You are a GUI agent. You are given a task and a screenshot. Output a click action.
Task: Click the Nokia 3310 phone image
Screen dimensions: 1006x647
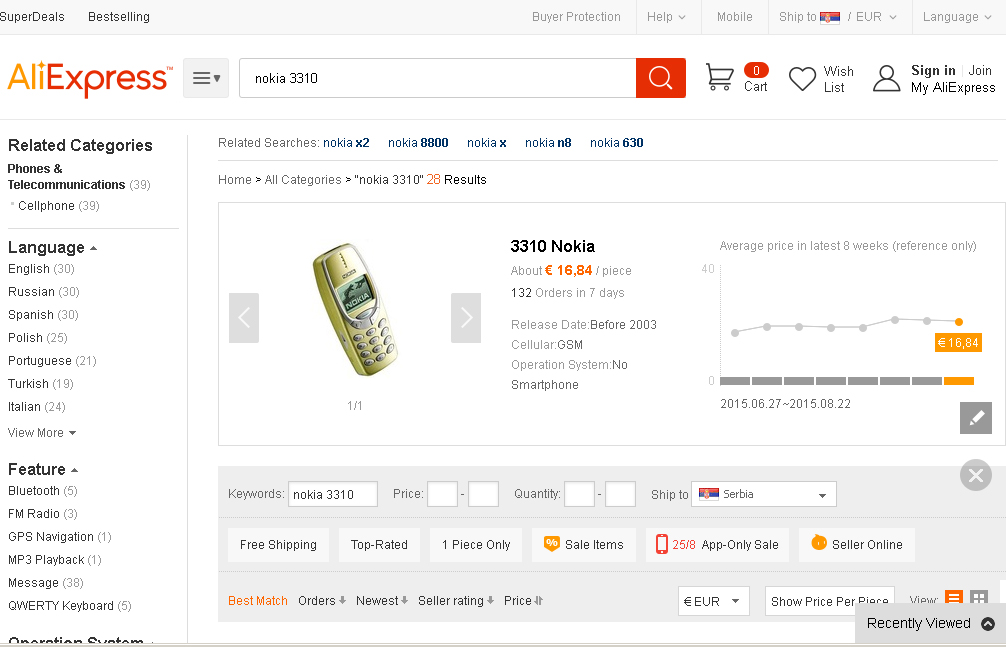355,309
